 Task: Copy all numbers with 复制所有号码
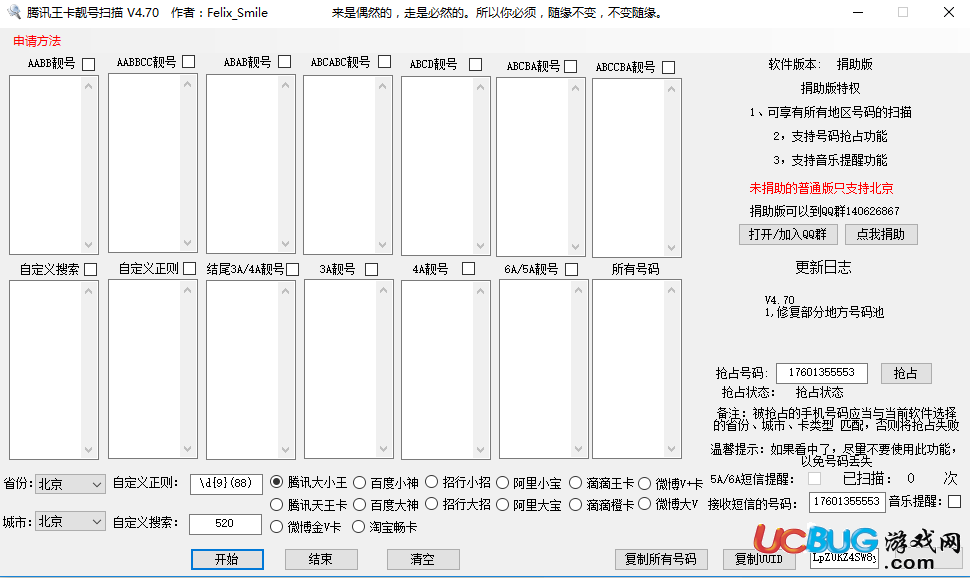[661, 559]
